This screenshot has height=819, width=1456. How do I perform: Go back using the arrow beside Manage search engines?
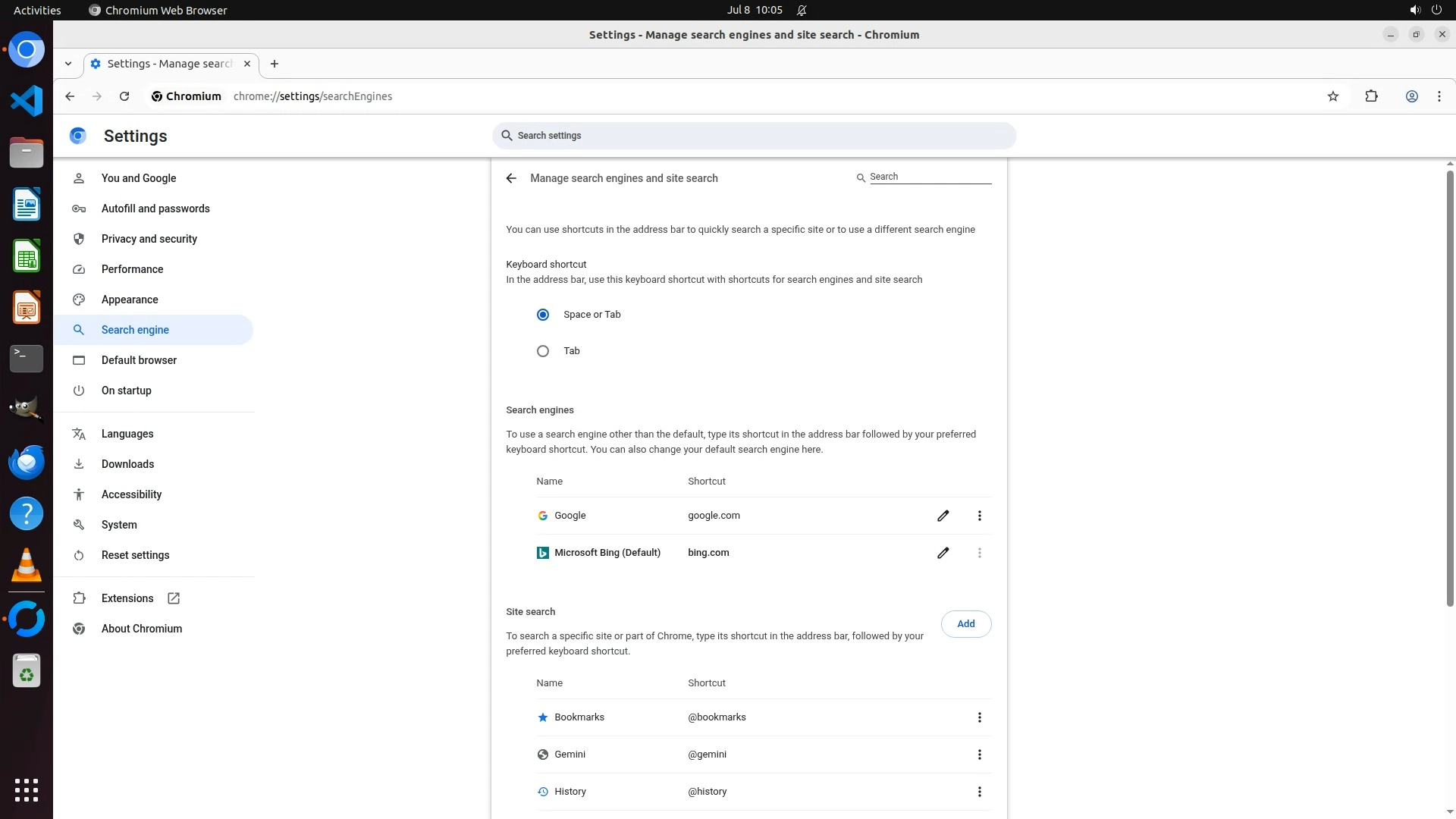click(x=511, y=178)
